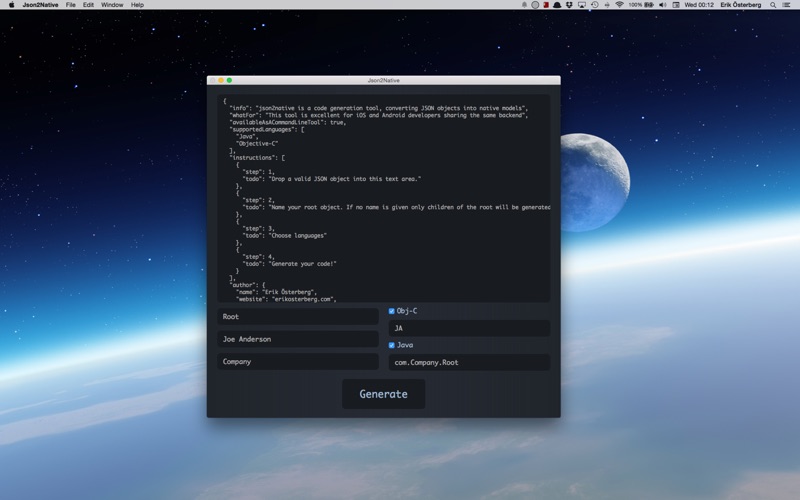
Task: Click the Wed 00:12 clock
Action: (x=698, y=5)
